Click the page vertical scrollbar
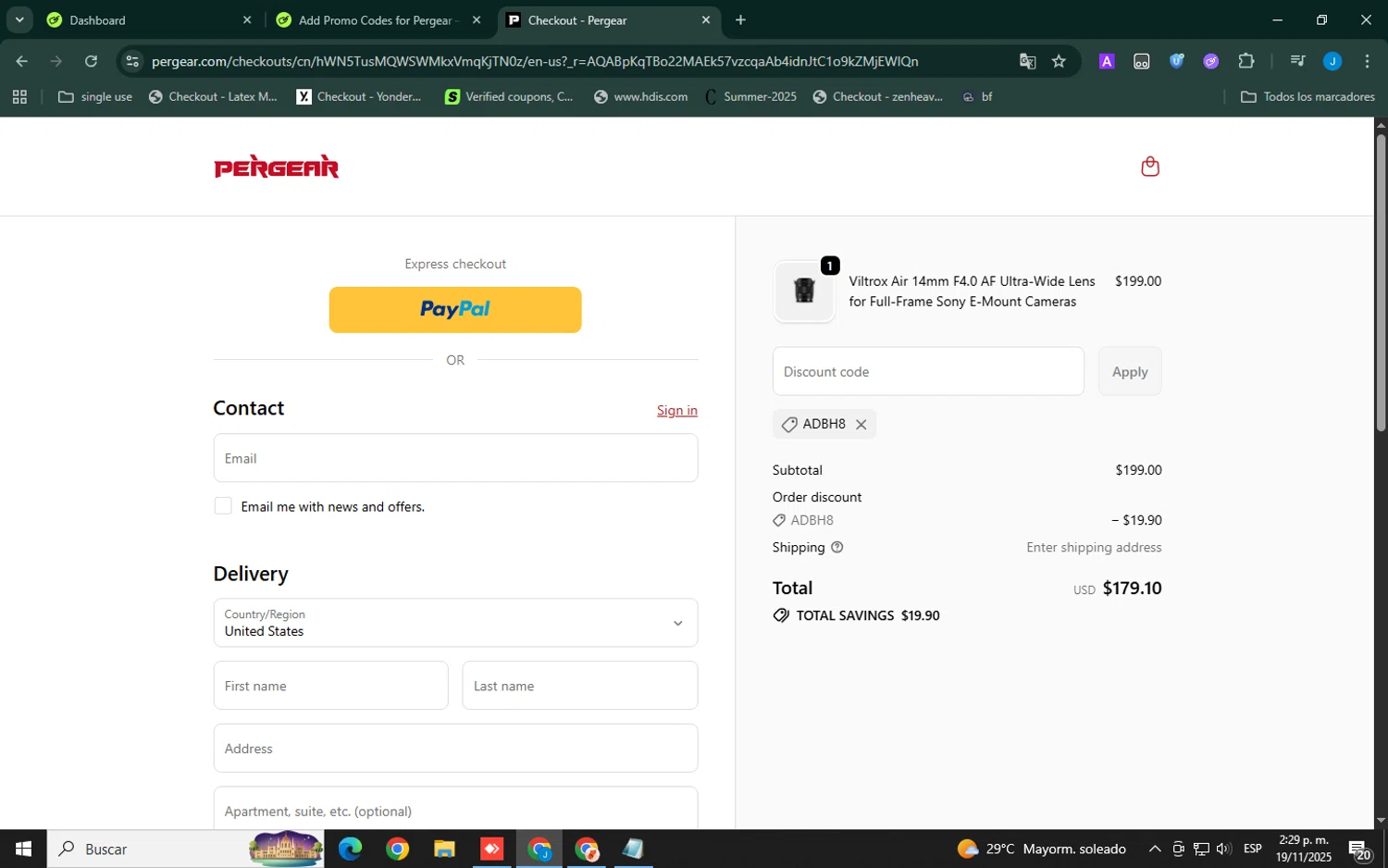This screenshot has width=1388, height=868. (1381, 283)
